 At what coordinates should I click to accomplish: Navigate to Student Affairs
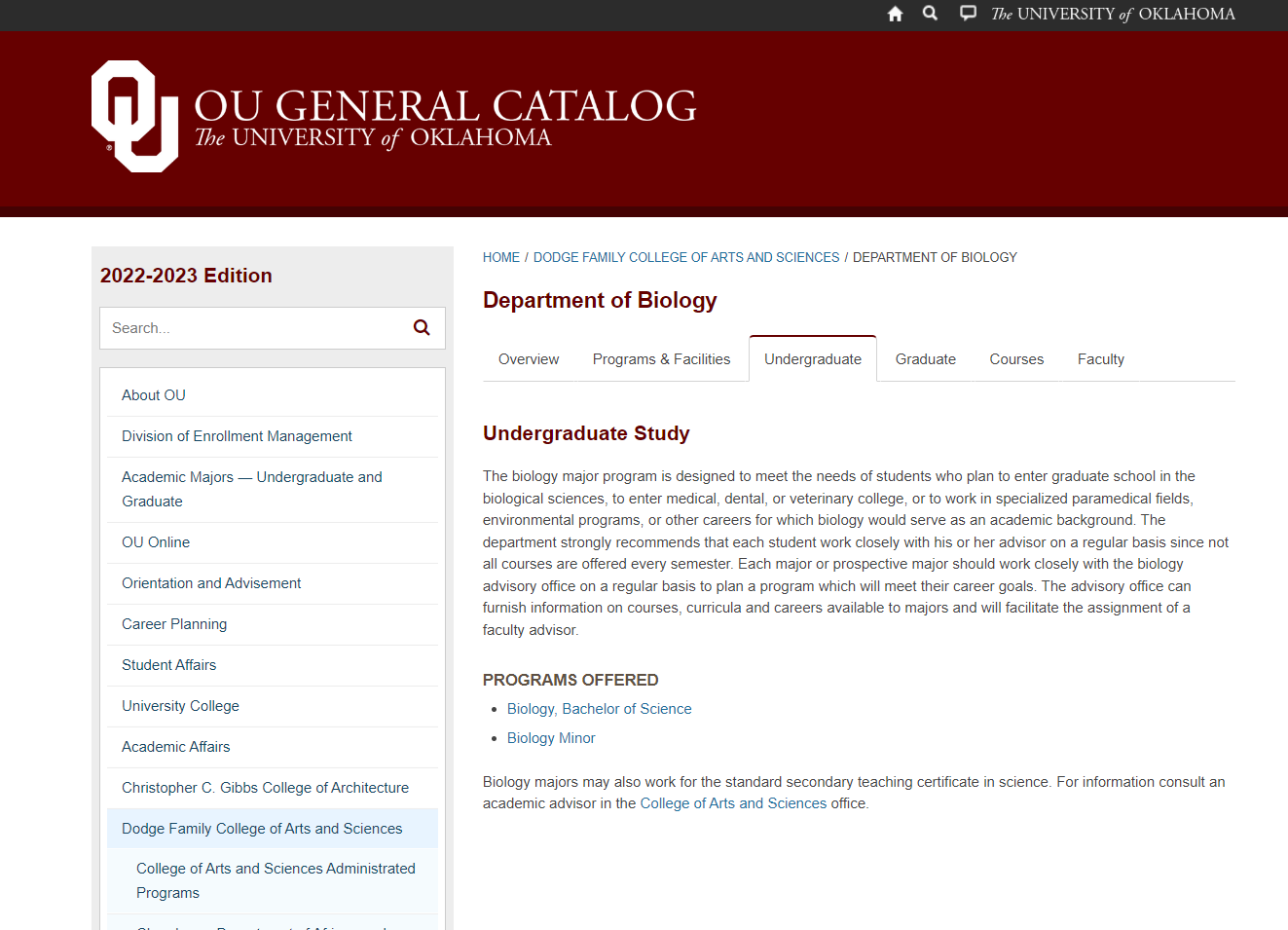coord(273,665)
